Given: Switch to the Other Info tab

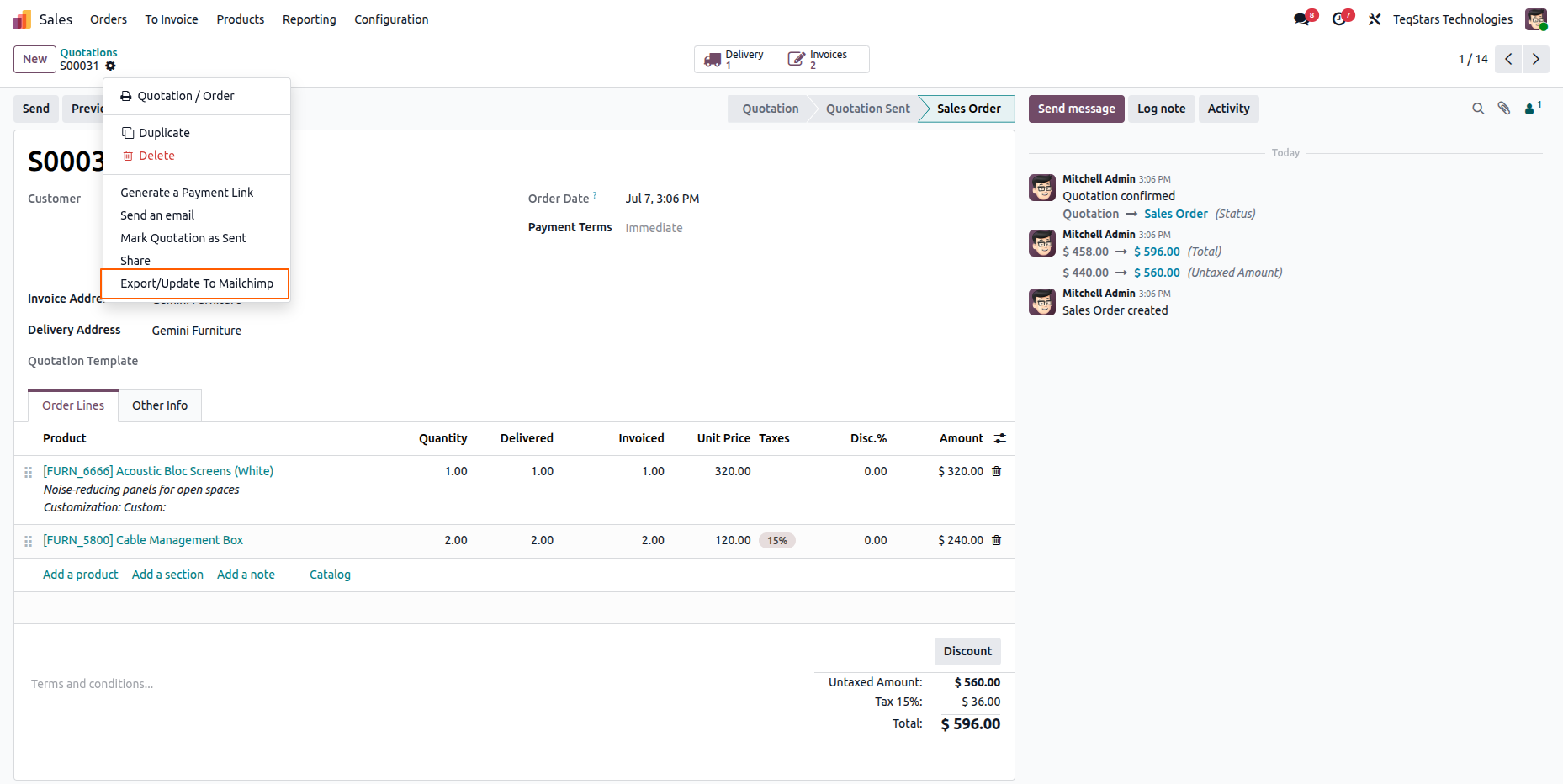Looking at the screenshot, I should point(160,405).
